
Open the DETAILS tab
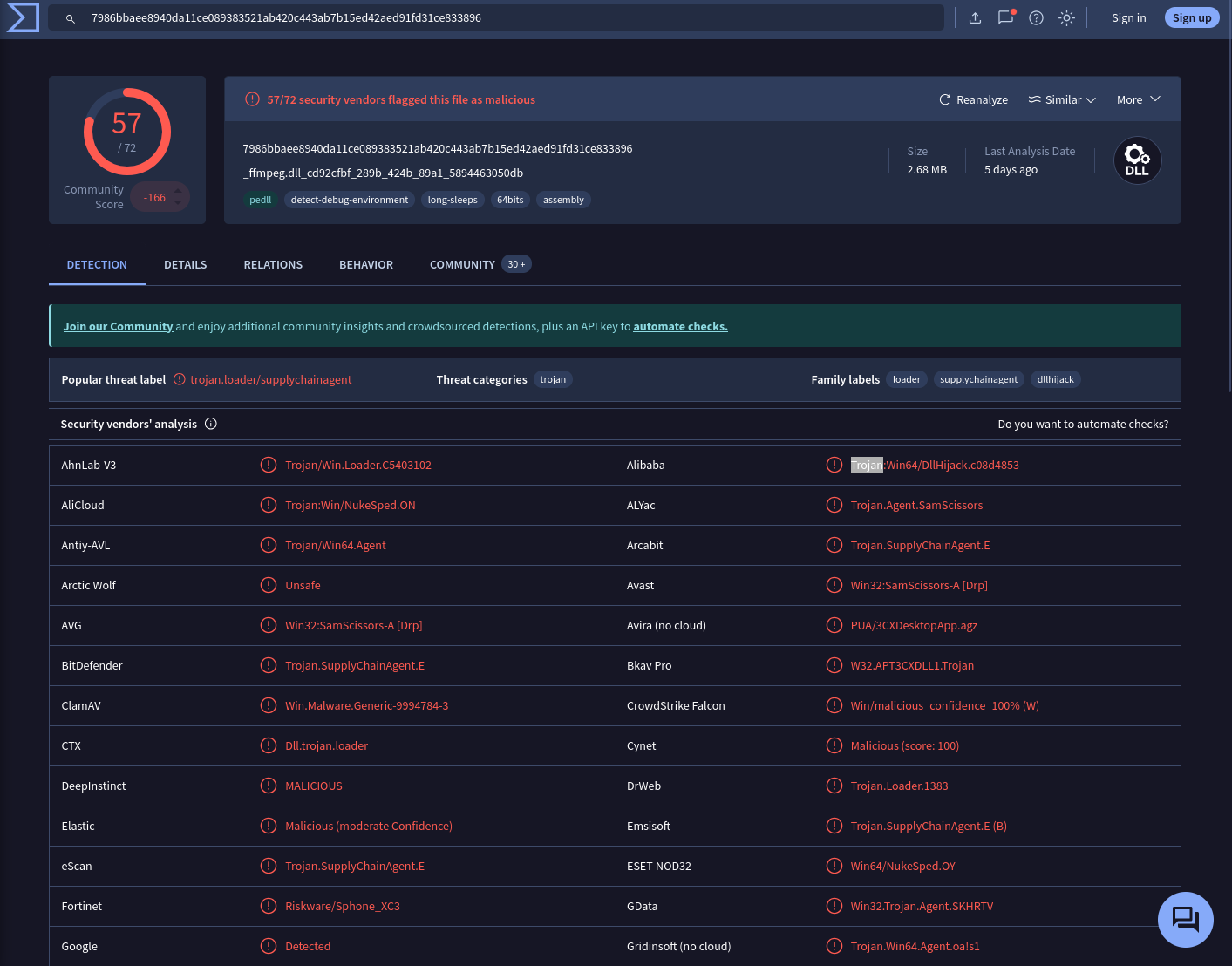click(186, 264)
